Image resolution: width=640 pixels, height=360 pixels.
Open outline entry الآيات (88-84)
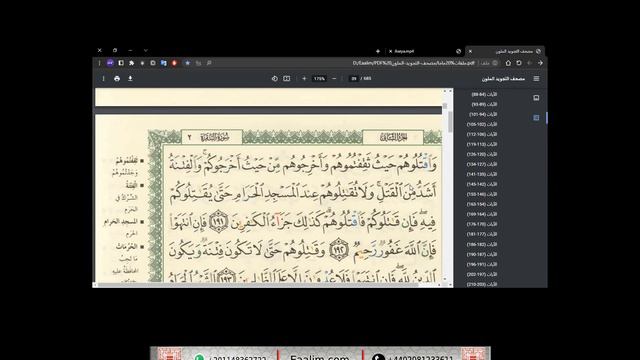484,94
